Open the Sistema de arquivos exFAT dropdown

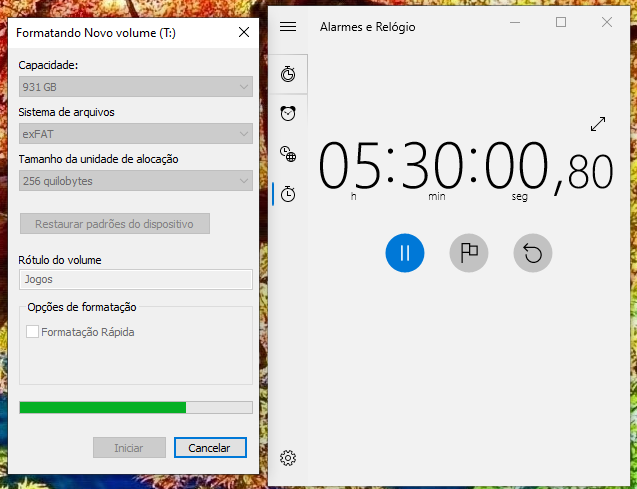pyautogui.click(x=136, y=134)
